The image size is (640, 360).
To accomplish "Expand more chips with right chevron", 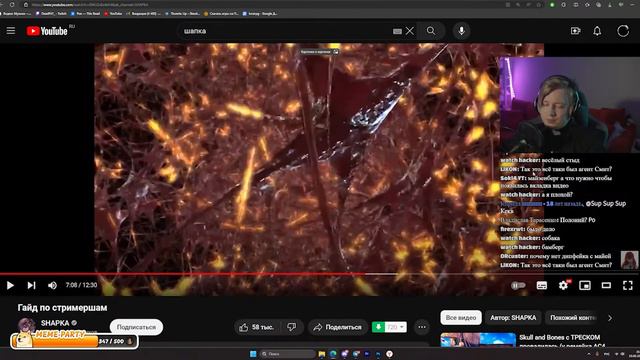I will pos(610,318).
